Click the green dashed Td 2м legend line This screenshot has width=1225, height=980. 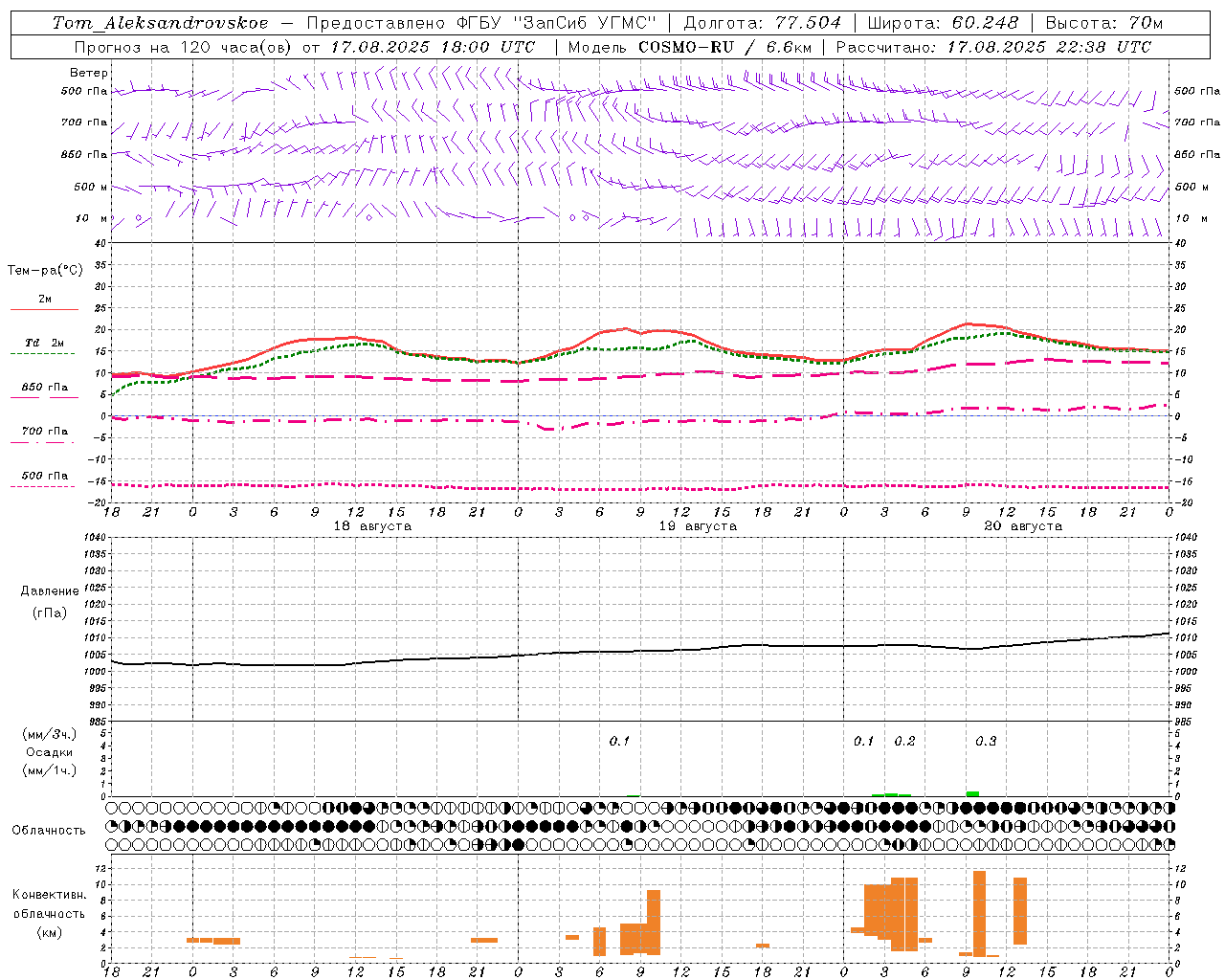[44, 353]
